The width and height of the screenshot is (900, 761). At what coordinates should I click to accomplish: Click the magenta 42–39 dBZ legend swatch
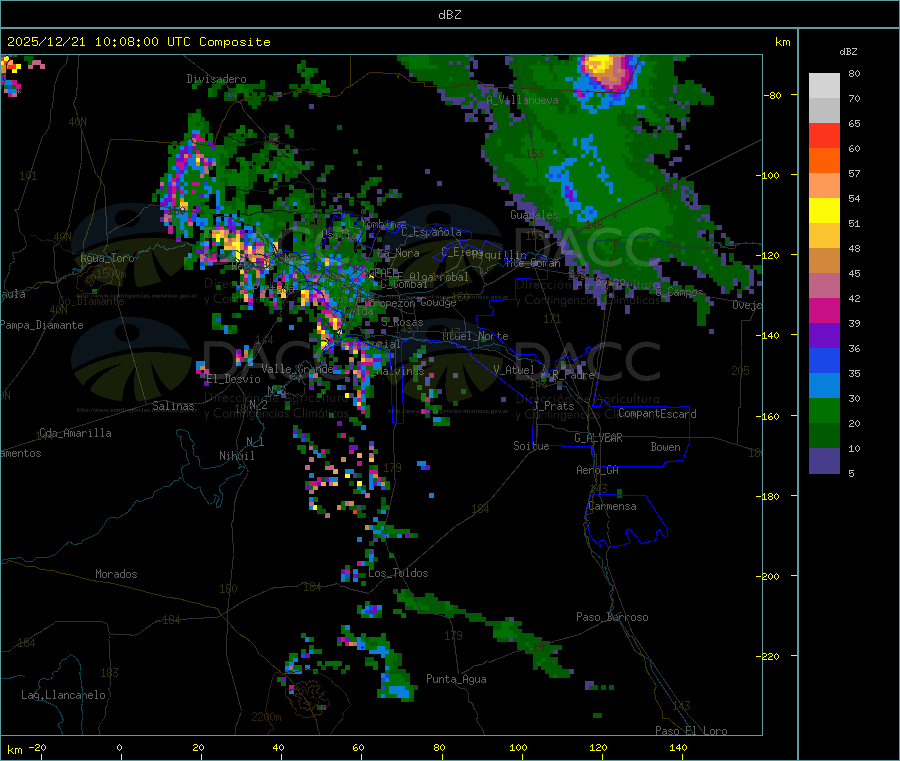824,310
